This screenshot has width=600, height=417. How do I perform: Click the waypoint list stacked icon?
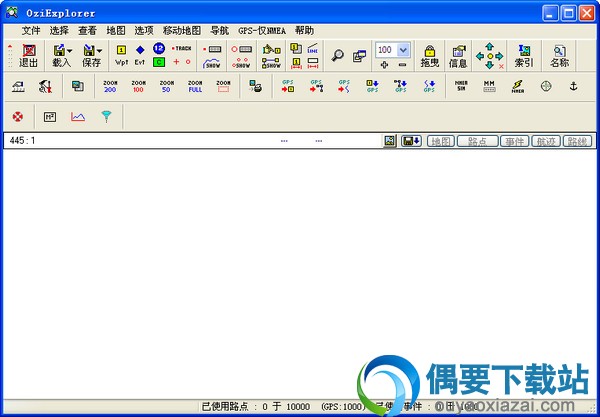(x=296, y=48)
